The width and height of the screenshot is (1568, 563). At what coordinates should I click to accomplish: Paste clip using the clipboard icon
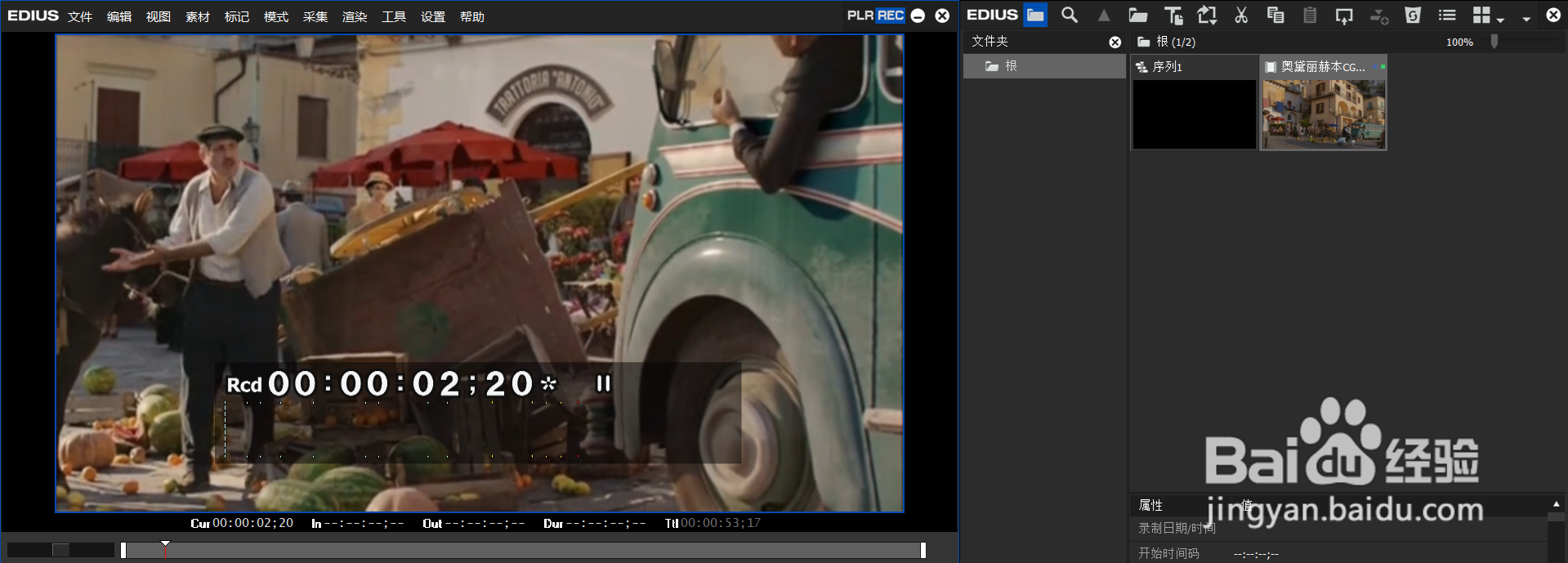pos(1310,15)
